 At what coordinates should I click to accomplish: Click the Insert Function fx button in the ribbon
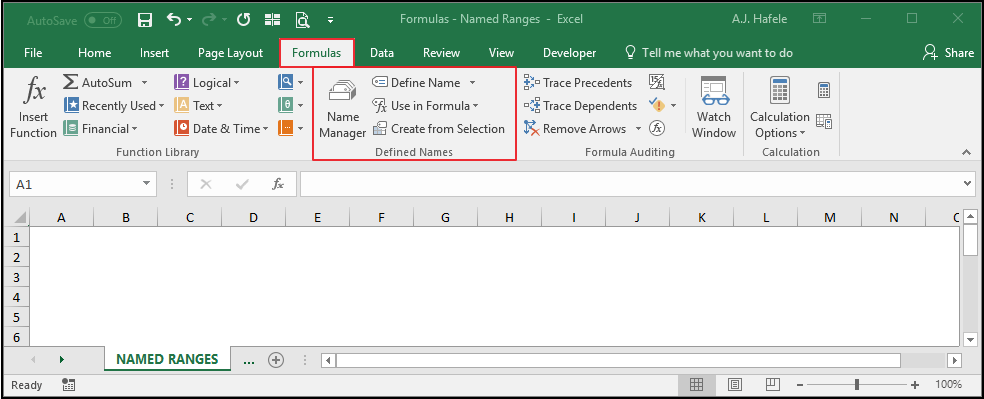33,108
